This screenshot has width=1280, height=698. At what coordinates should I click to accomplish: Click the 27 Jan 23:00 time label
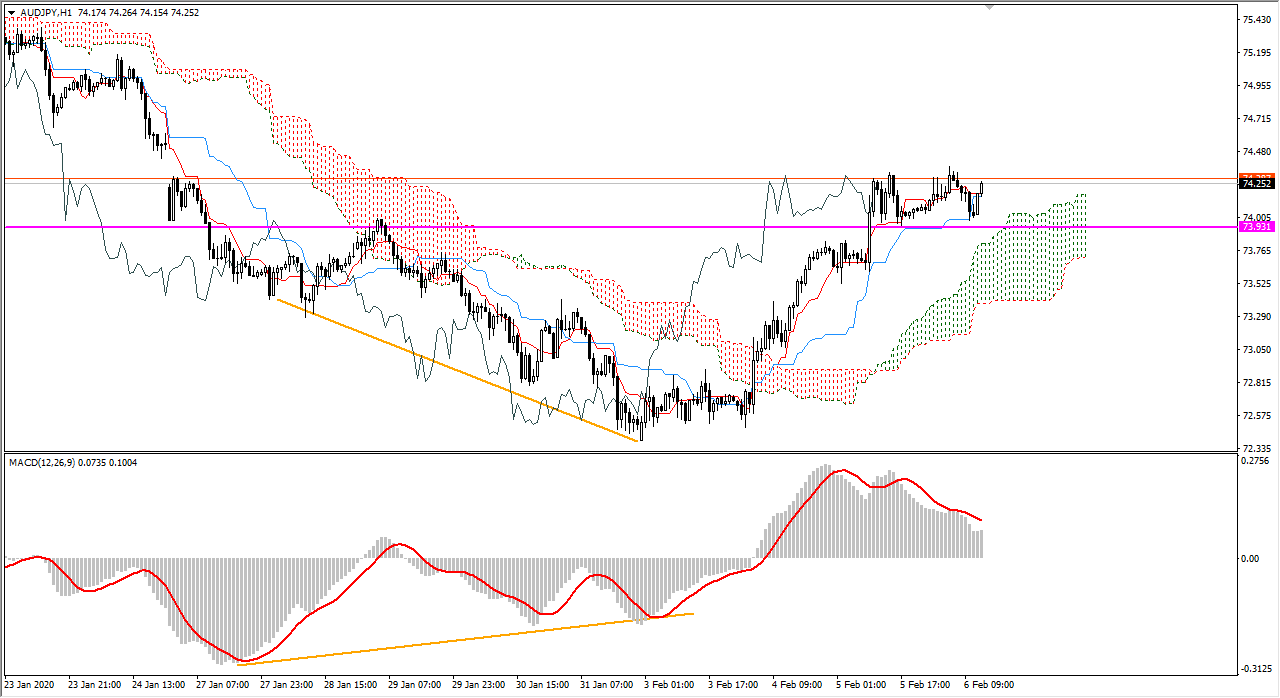287,686
